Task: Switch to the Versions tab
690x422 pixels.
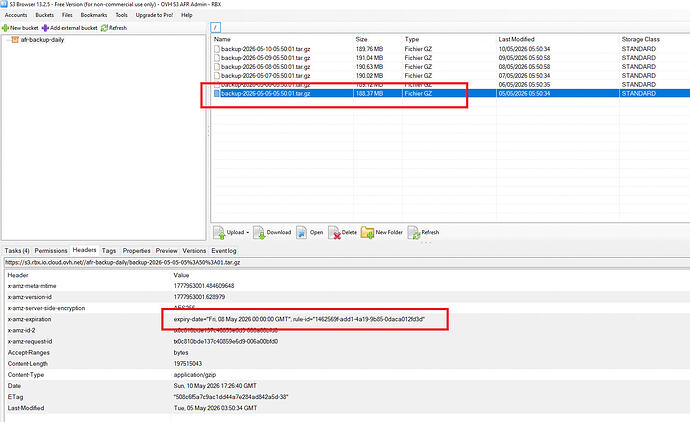Action: 194,250
